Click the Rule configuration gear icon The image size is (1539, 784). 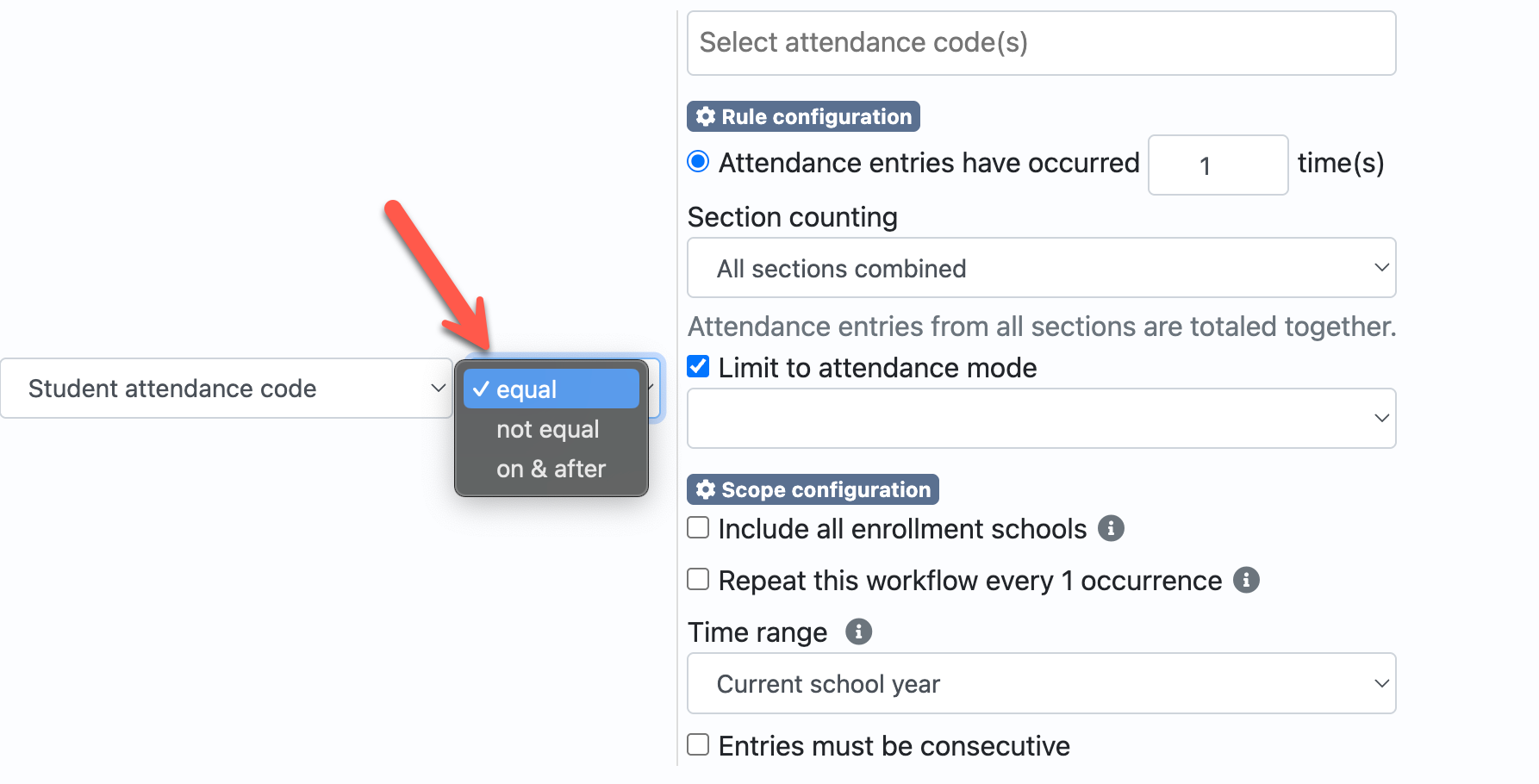(706, 116)
